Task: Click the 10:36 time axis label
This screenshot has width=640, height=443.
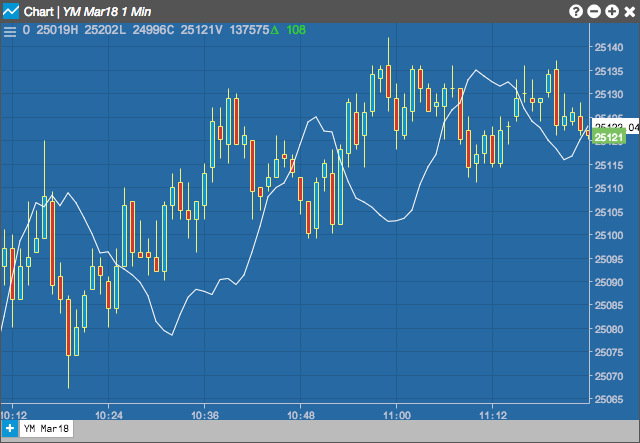Action: (205, 415)
